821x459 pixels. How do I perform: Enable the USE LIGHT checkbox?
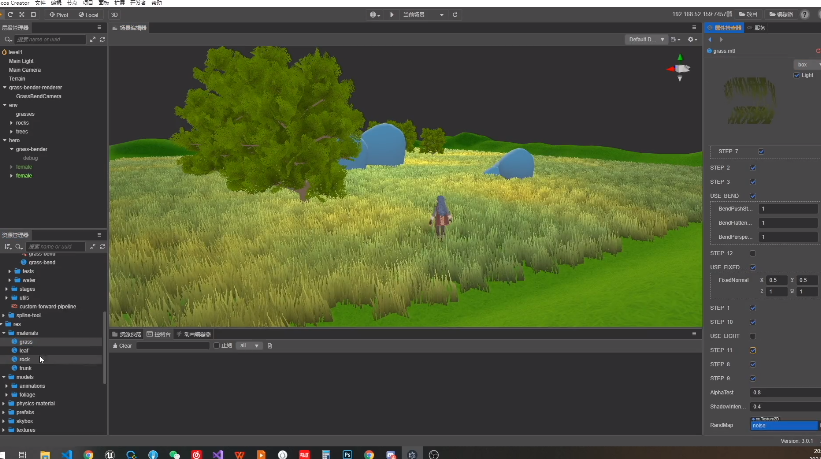pos(753,336)
